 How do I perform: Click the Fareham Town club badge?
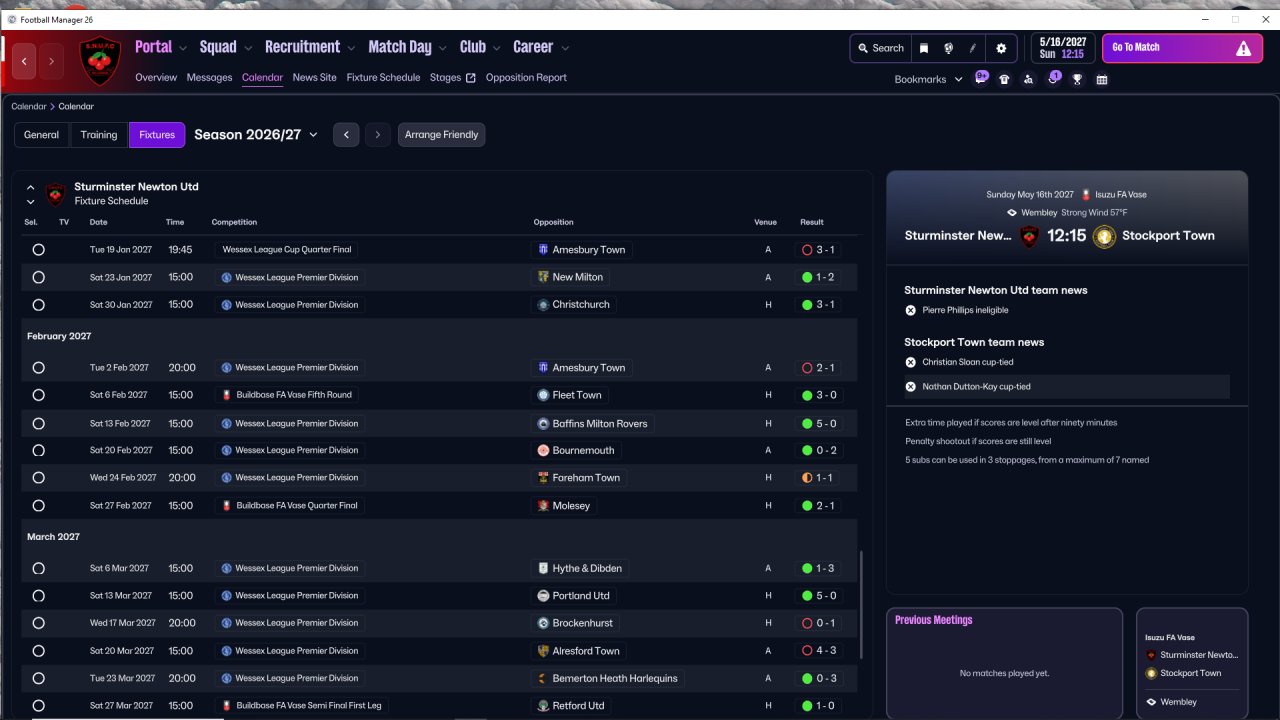[543, 478]
